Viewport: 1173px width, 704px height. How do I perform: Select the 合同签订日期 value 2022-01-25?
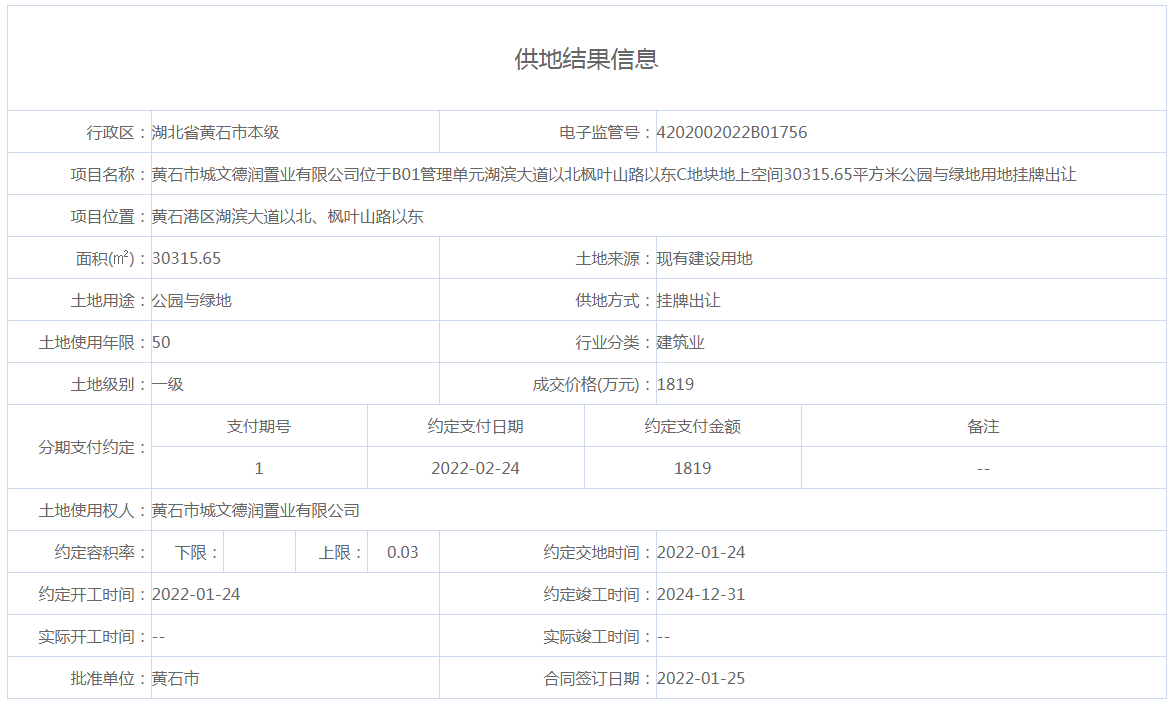click(701, 679)
